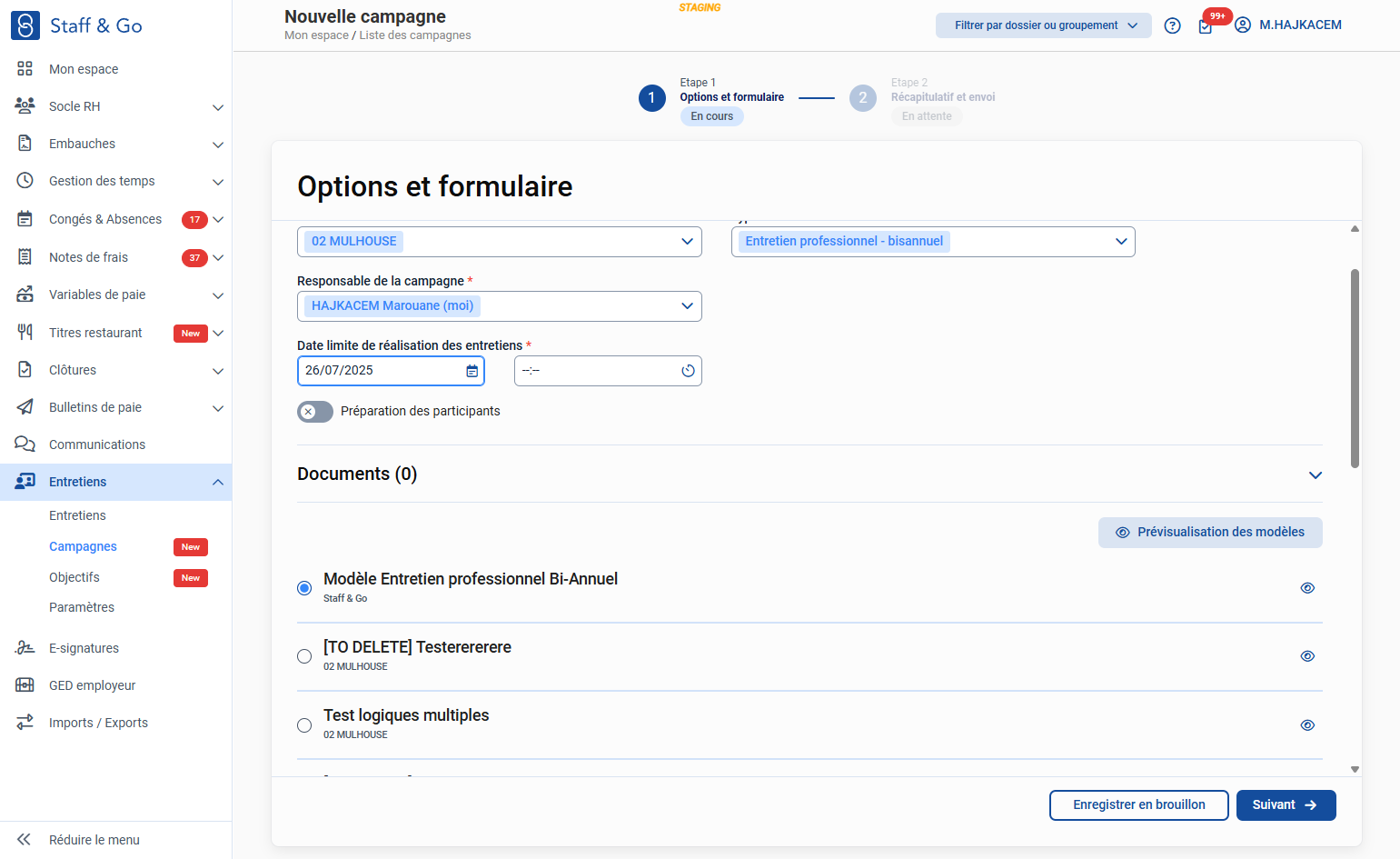This screenshot has height=859, width=1400.
Task: Click the Mon espace grid icon
Action: point(25,69)
